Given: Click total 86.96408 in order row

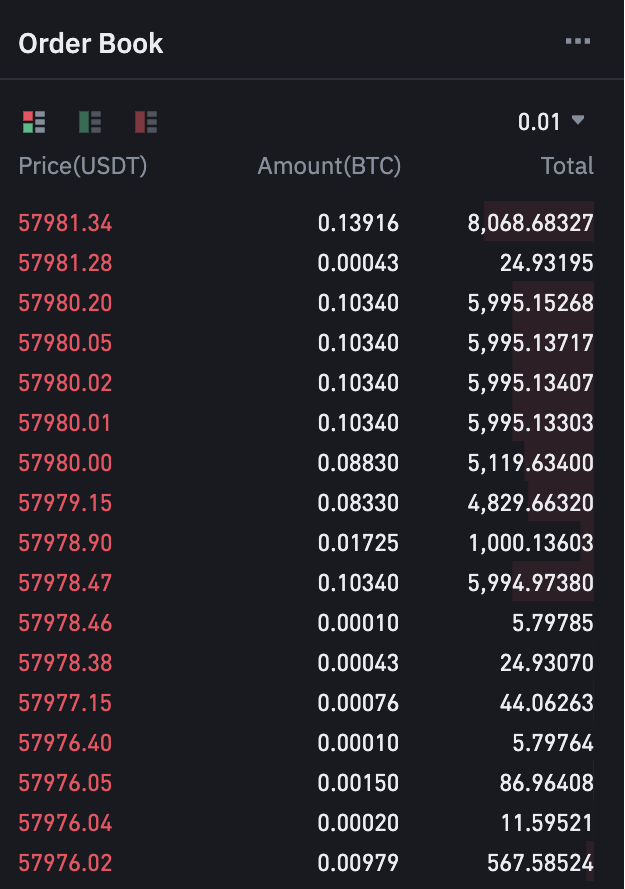Looking at the screenshot, I should tap(546, 783).
